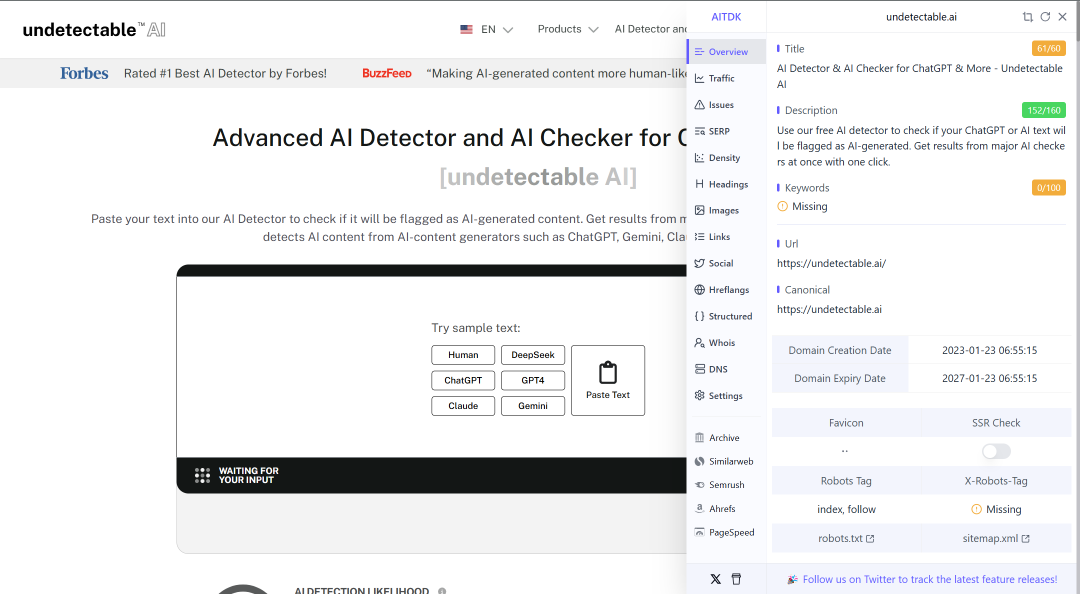The height and width of the screenshot is (594, 1080).
Task: Click the keywords score badge 0/100
Action: point(1048,187)
